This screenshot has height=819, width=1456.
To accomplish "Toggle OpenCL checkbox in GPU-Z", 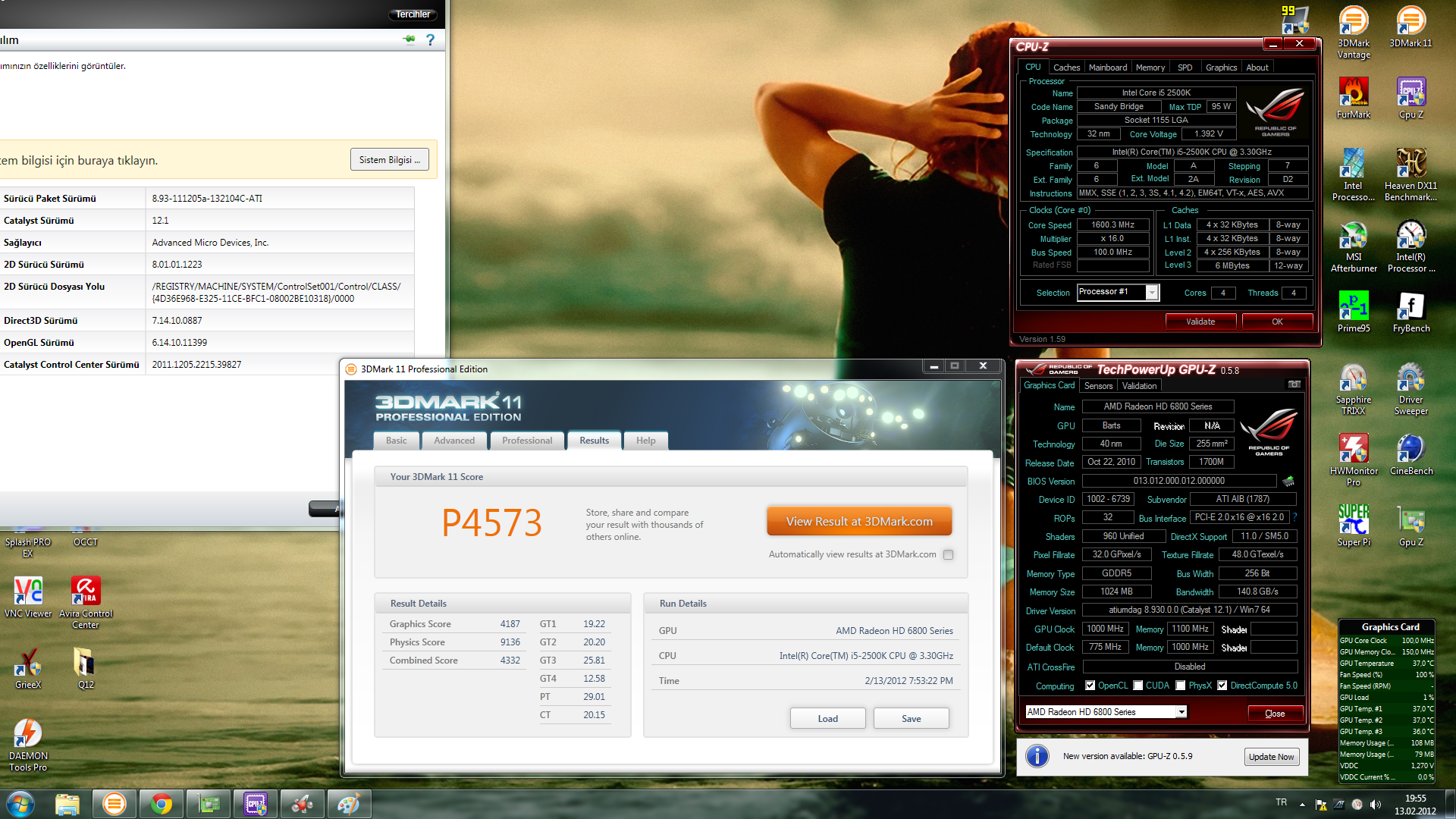I will pos(1090,686).
